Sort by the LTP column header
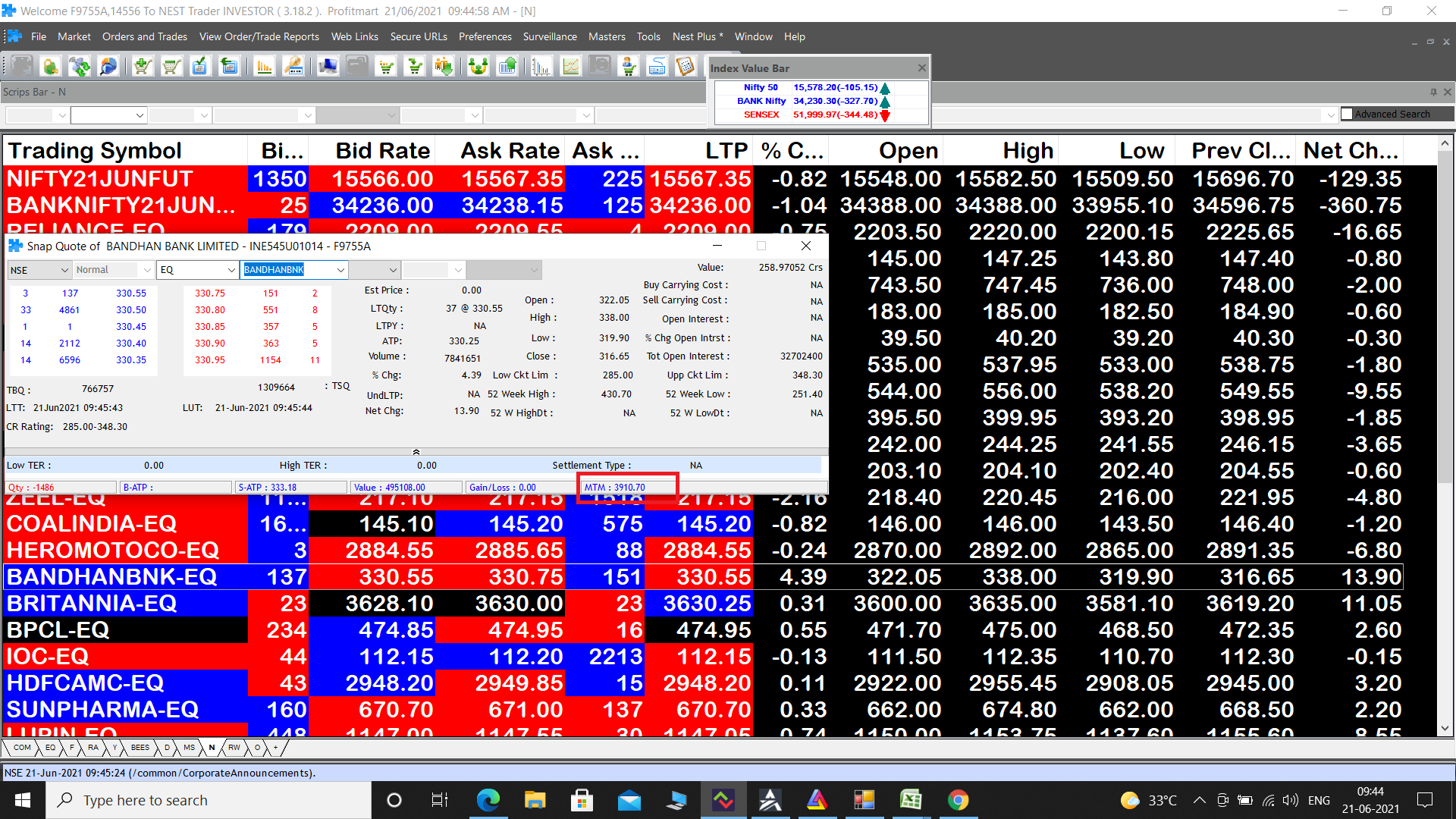This screenshot has height=819, width=1456. click(x=699, y=151)
